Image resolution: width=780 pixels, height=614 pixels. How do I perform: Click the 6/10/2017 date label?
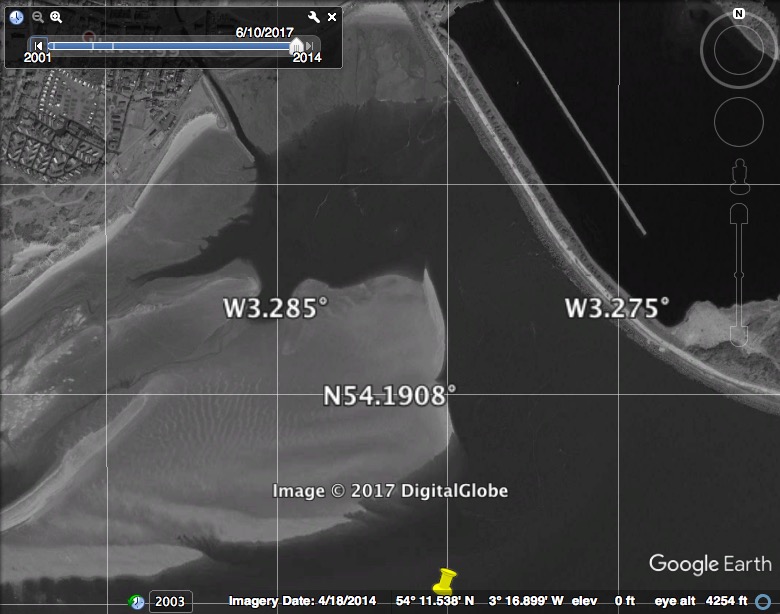[265, 32]
